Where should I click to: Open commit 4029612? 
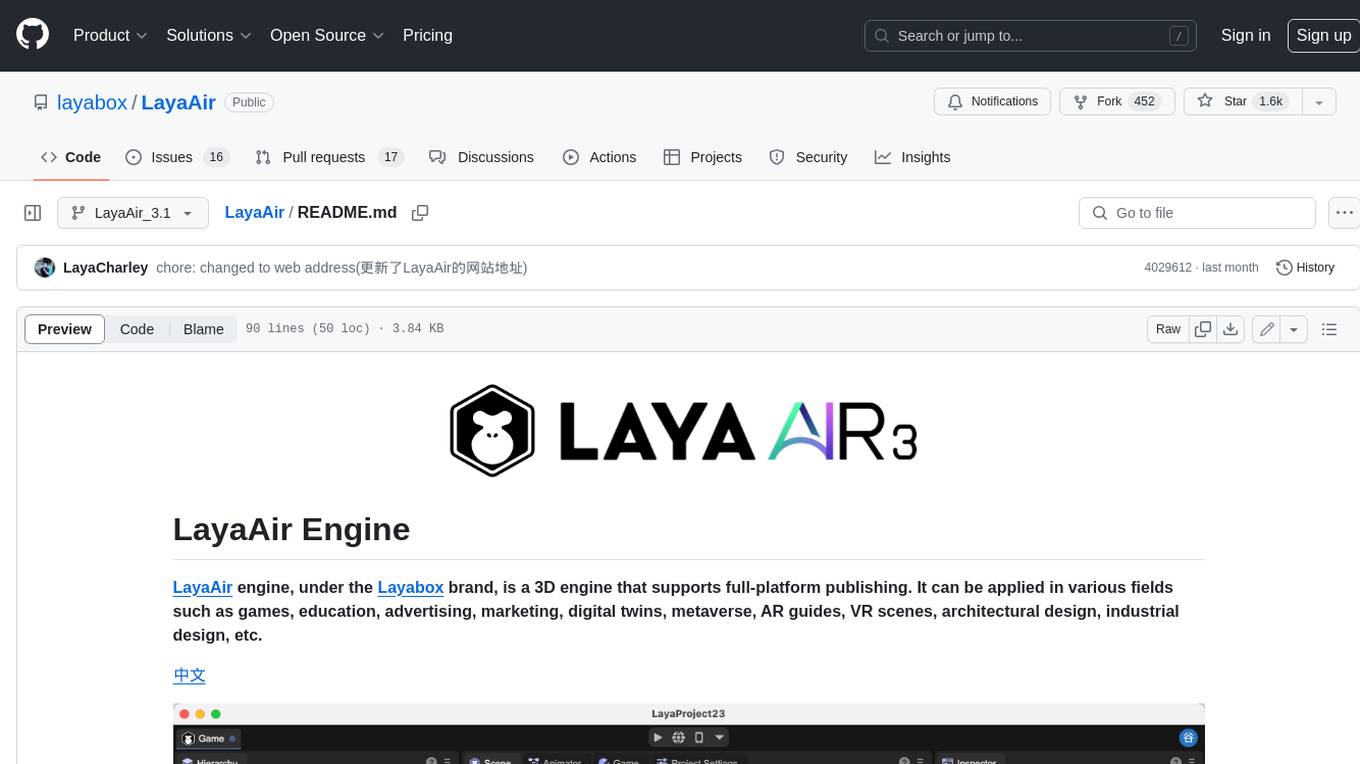point(1168,267)
